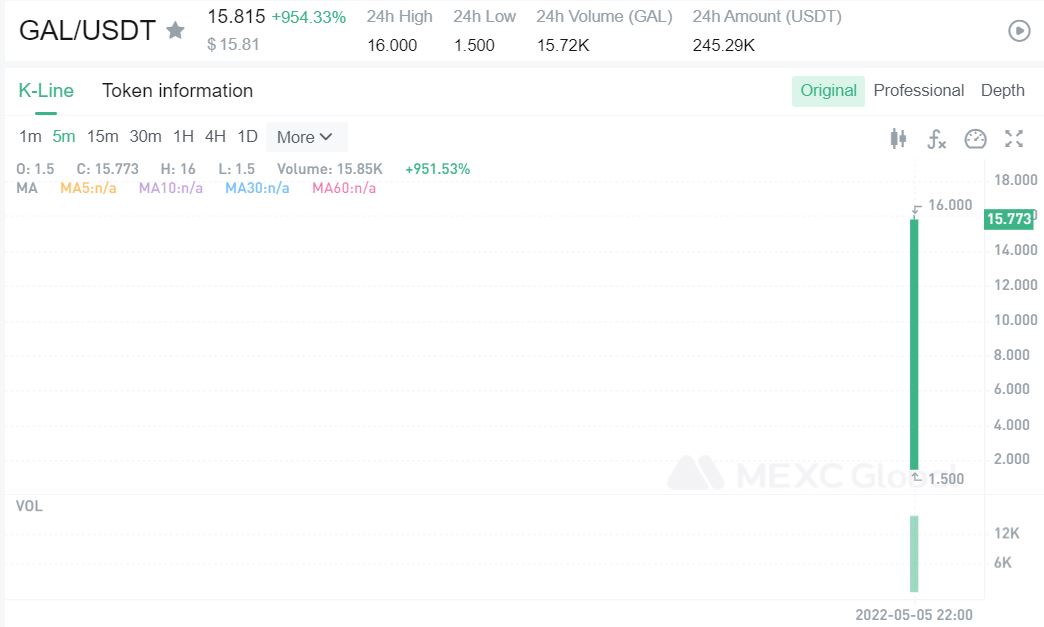Set the chart interval to 30m
The image size is (1044, 627).
pyautogui.click(x=145, y=136)
